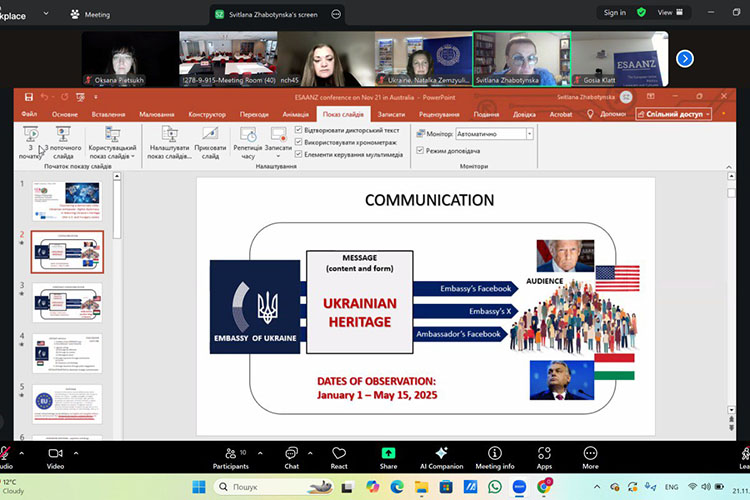Click the Zoom 'Sign in' button
This screenshot has height=500, width=750.
click(615, 13)
